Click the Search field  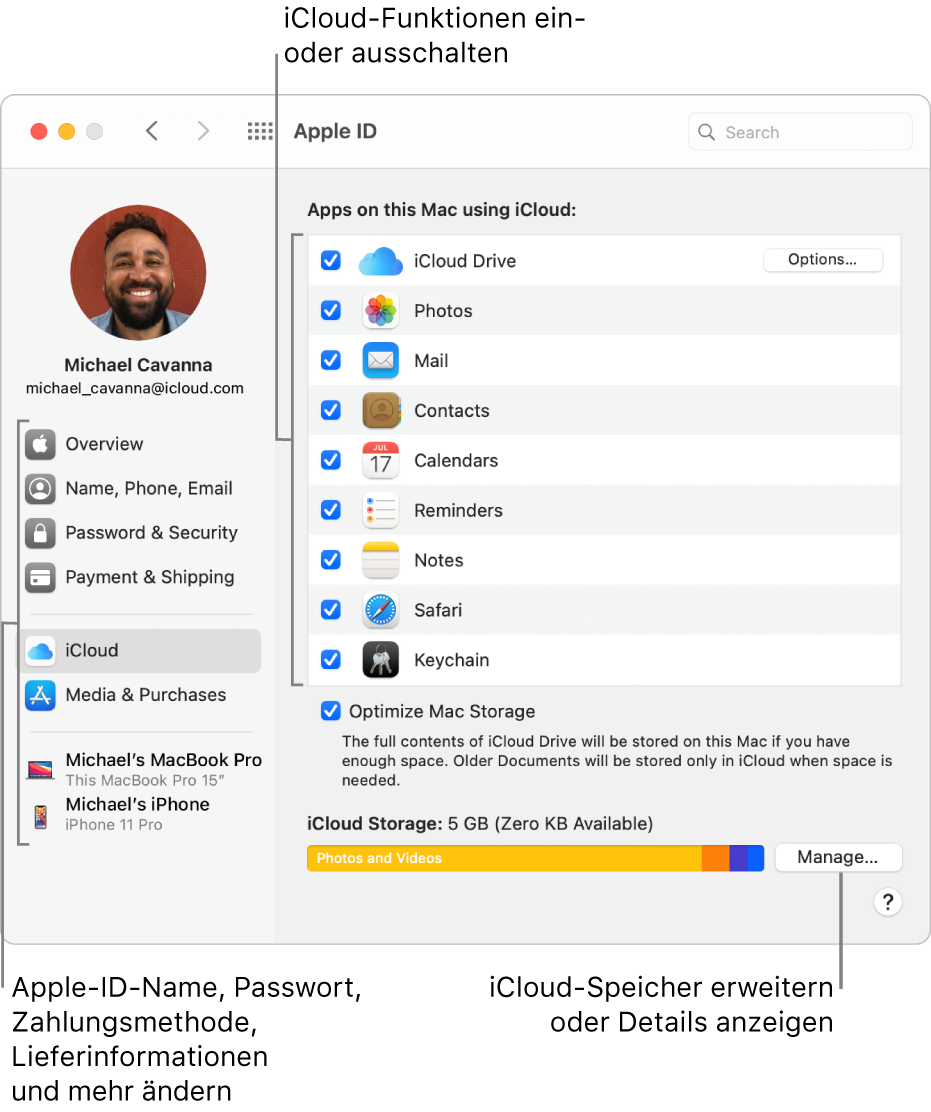click(x=800, y=132)
